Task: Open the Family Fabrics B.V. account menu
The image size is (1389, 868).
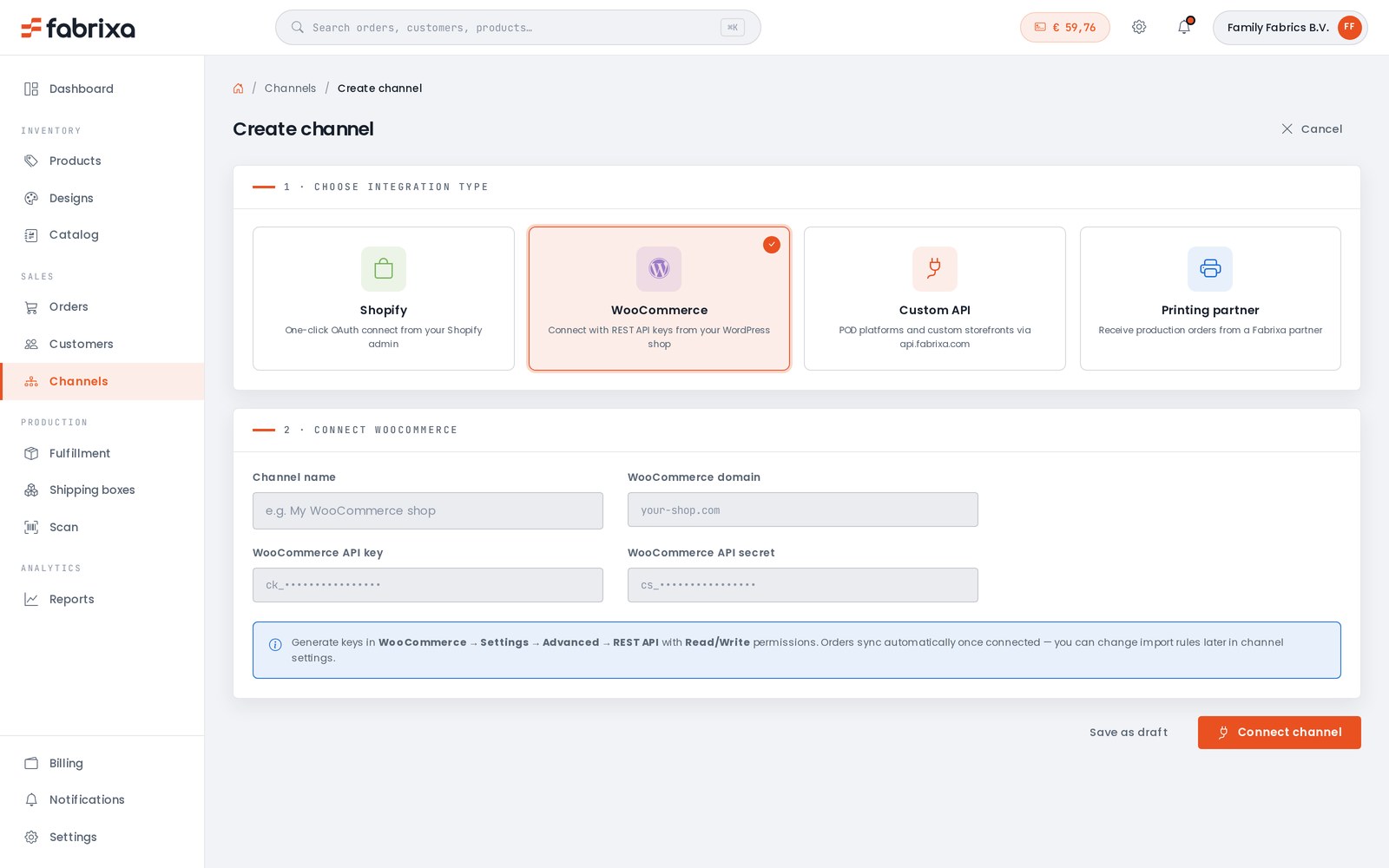Action: [1290, 27]
